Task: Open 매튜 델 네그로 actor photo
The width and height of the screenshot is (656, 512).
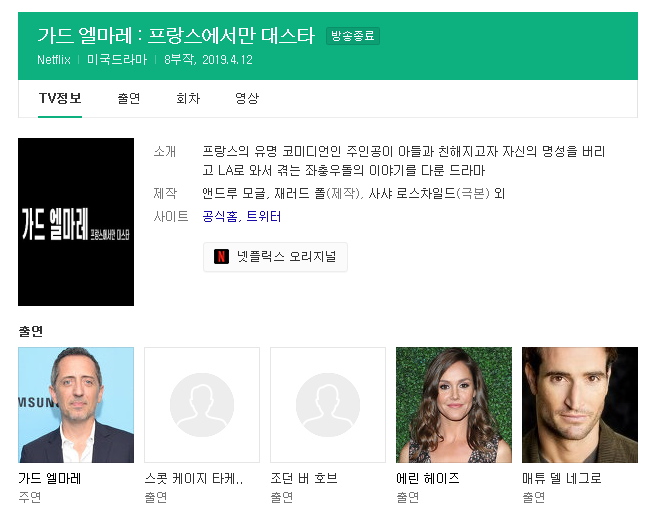Action: (580, 404)
